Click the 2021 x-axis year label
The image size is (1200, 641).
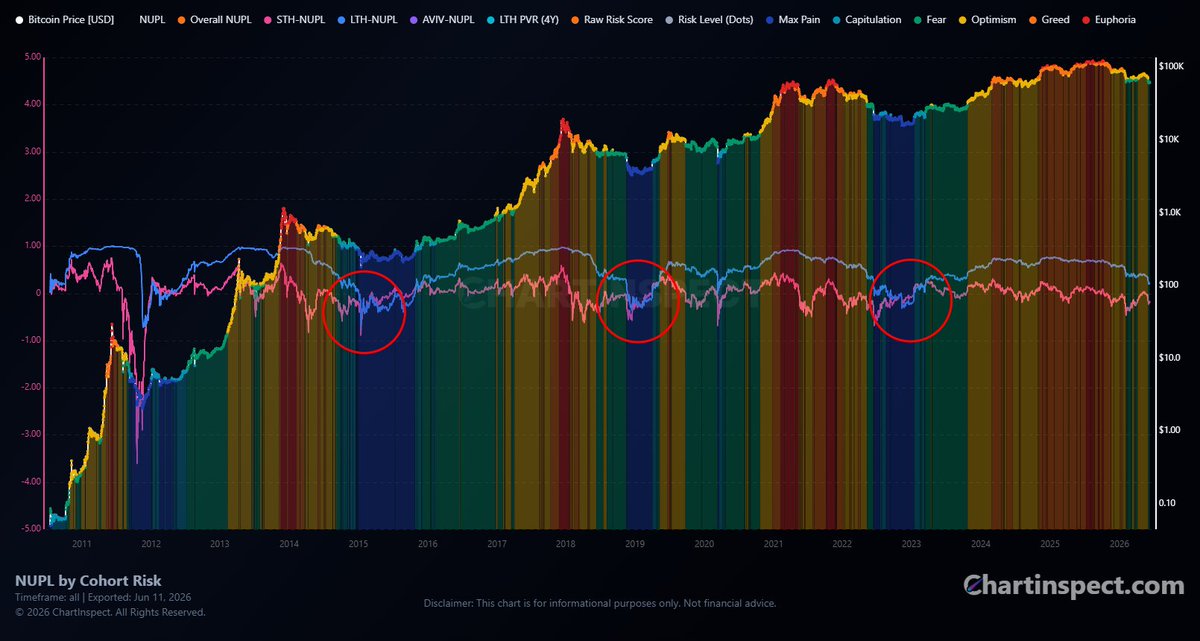[773, 544]
